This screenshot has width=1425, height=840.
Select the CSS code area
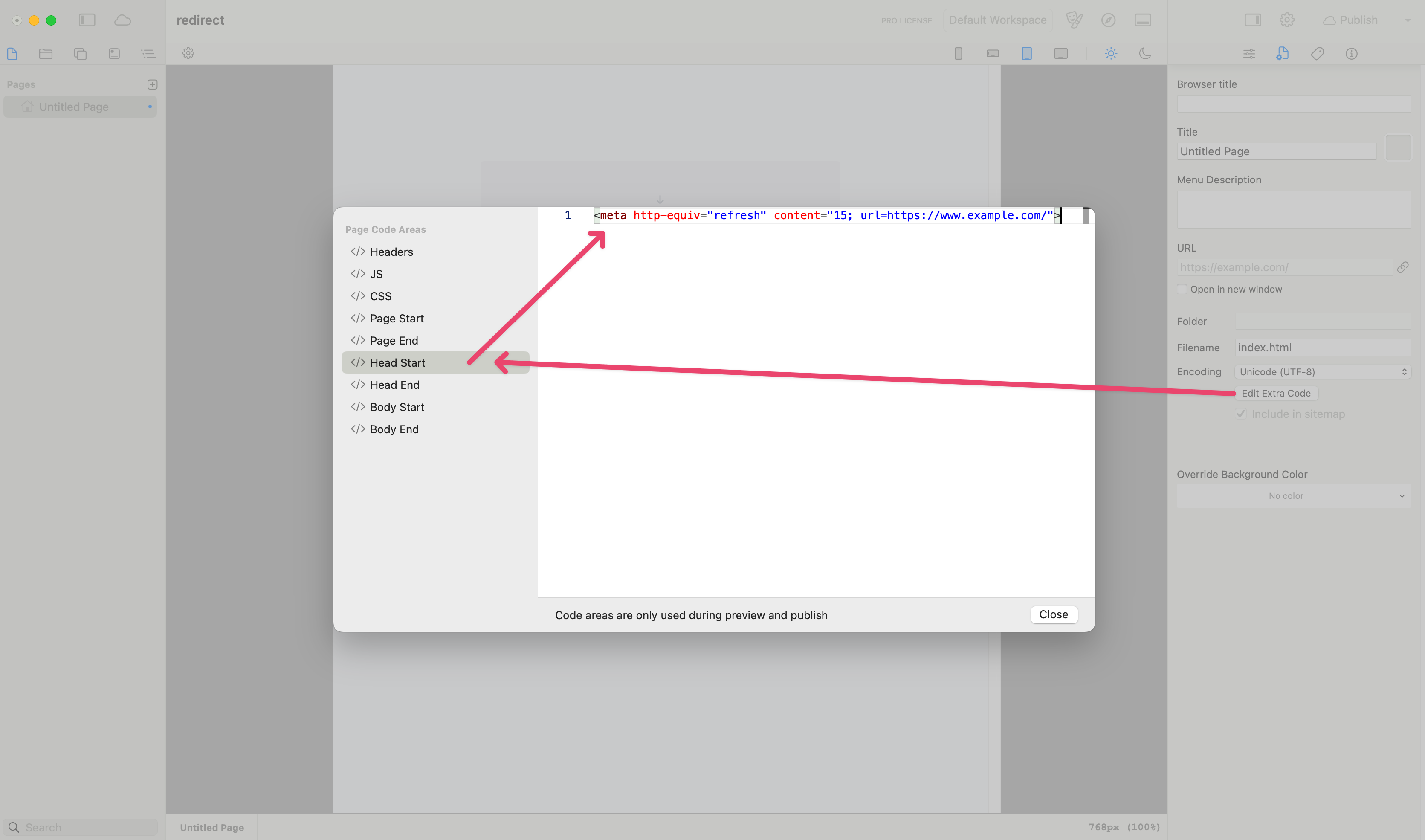click(x=380, y=296)
